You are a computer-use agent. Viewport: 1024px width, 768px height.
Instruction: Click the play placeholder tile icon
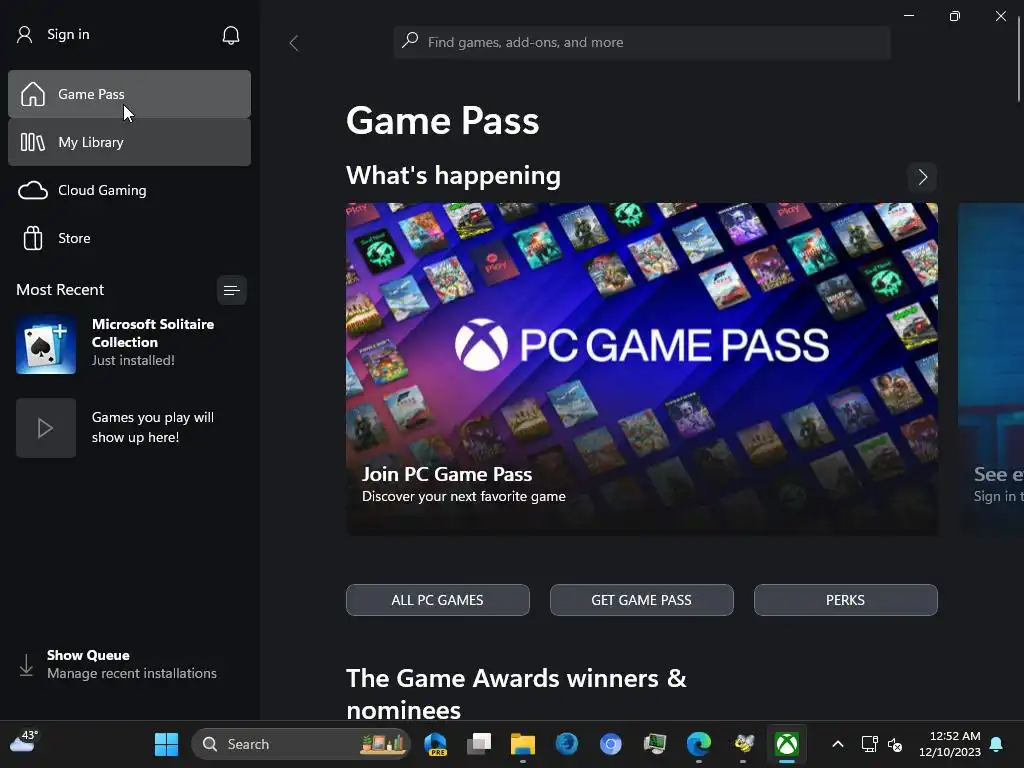(x=46, y=428)
